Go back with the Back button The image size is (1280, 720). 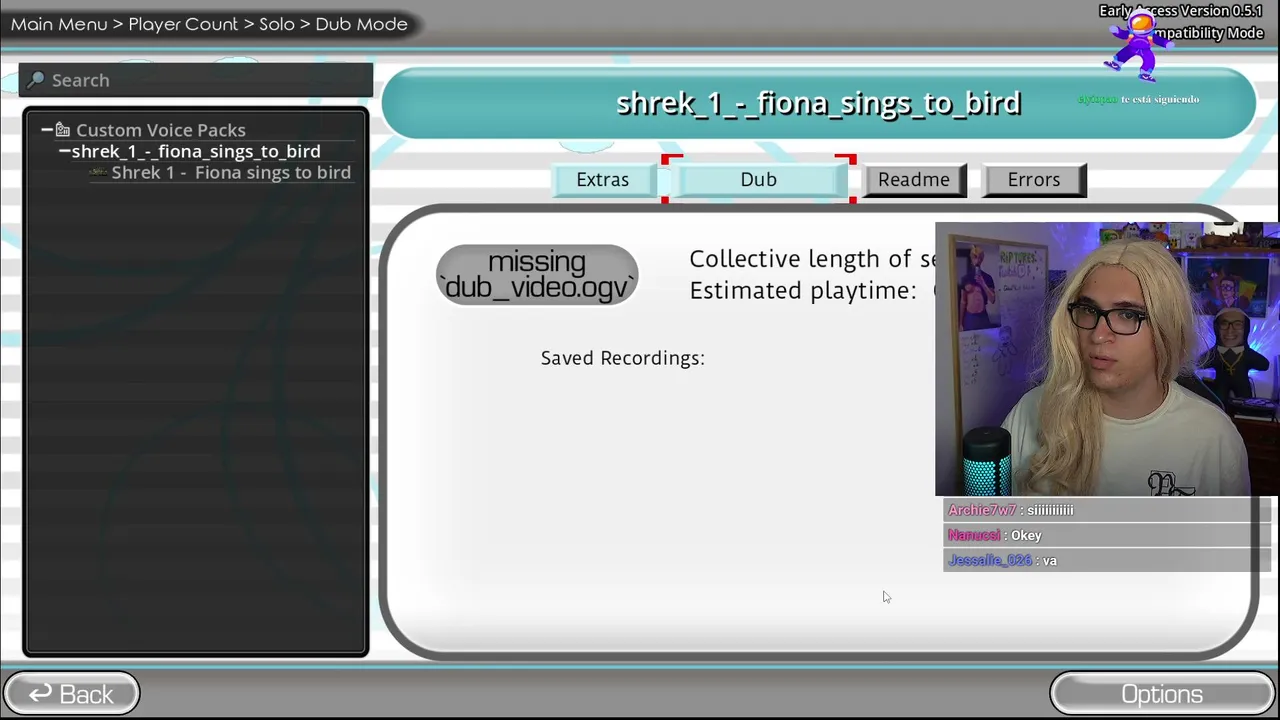71,694
